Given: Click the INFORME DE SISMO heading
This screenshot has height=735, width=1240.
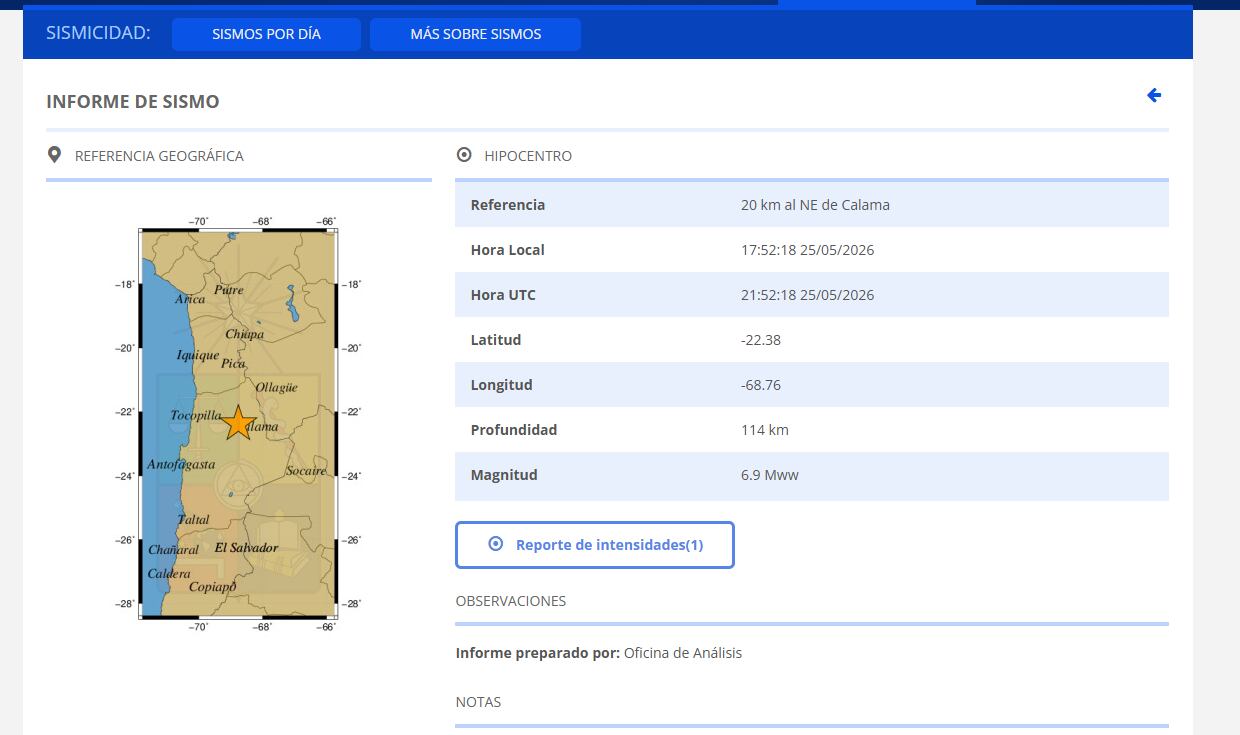Looking at the screenshot, I should point(133,102).
